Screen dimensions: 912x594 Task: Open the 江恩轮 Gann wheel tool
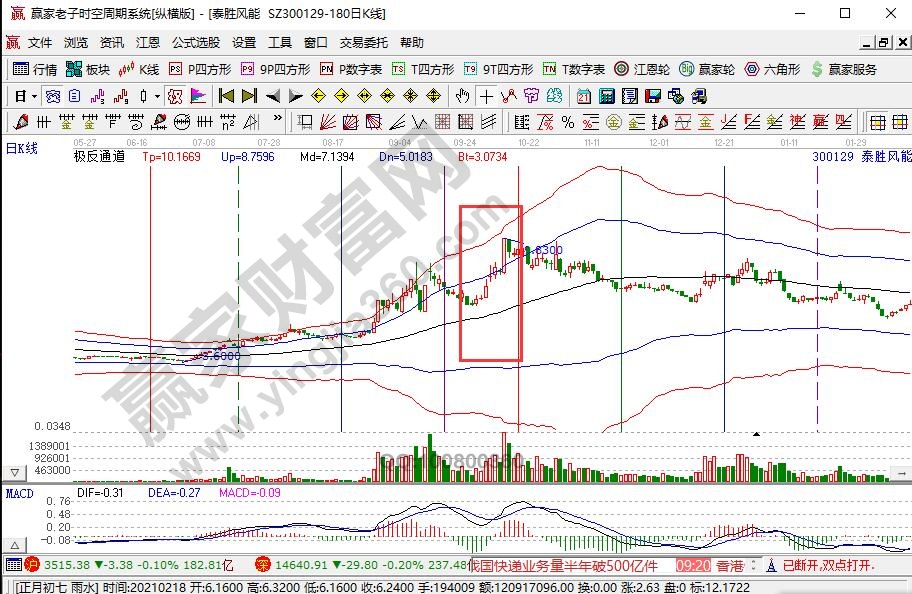point(644,69)
